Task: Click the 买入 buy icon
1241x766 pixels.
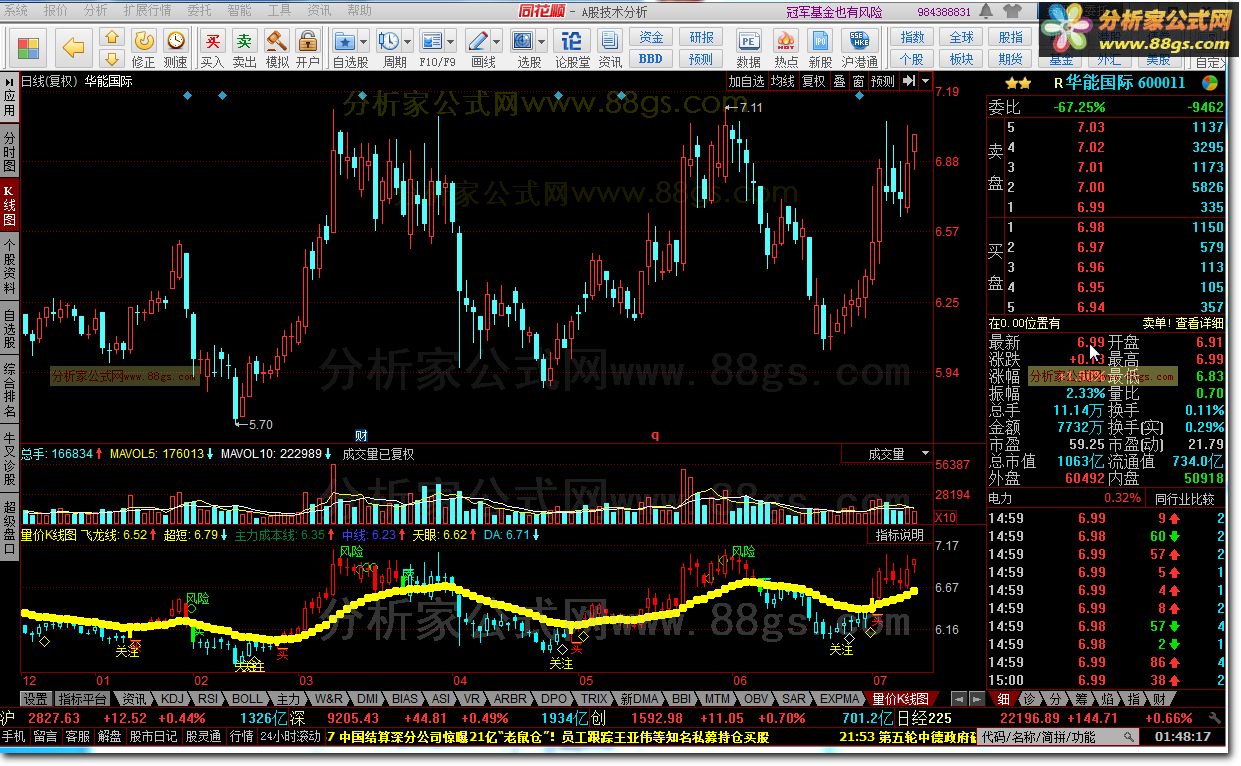Action: point(212,40)
